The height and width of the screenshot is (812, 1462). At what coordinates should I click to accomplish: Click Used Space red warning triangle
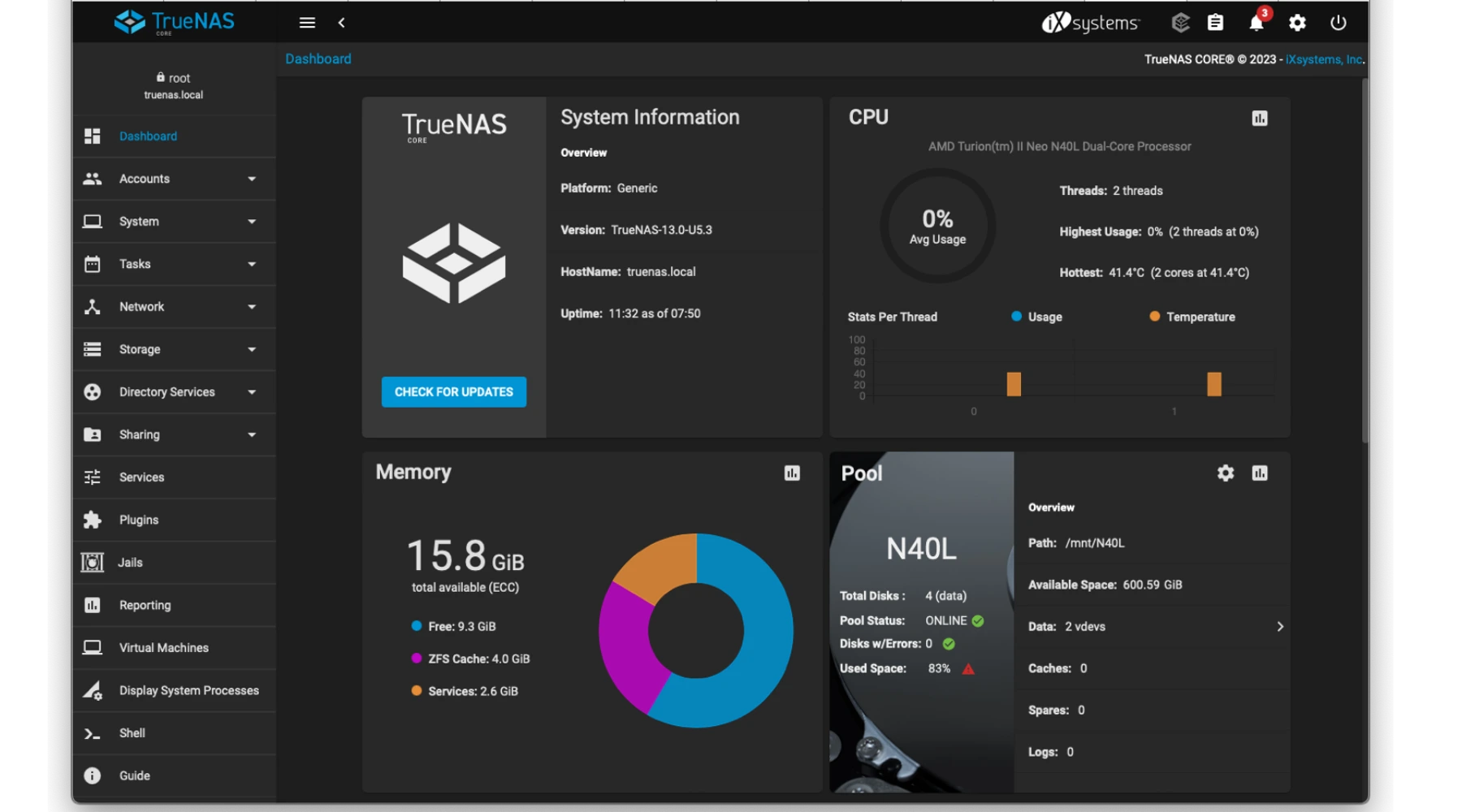pos(968,669)
